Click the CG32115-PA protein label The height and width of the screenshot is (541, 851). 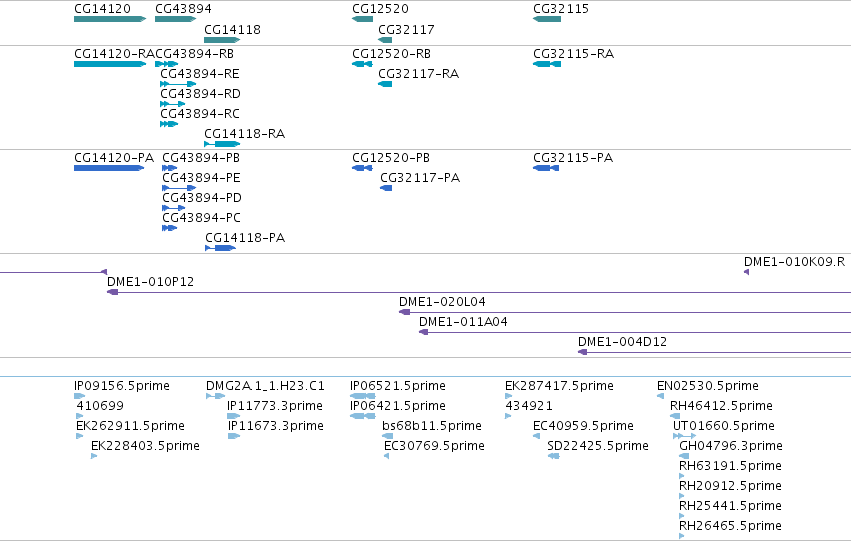click(x=573, y=158)
